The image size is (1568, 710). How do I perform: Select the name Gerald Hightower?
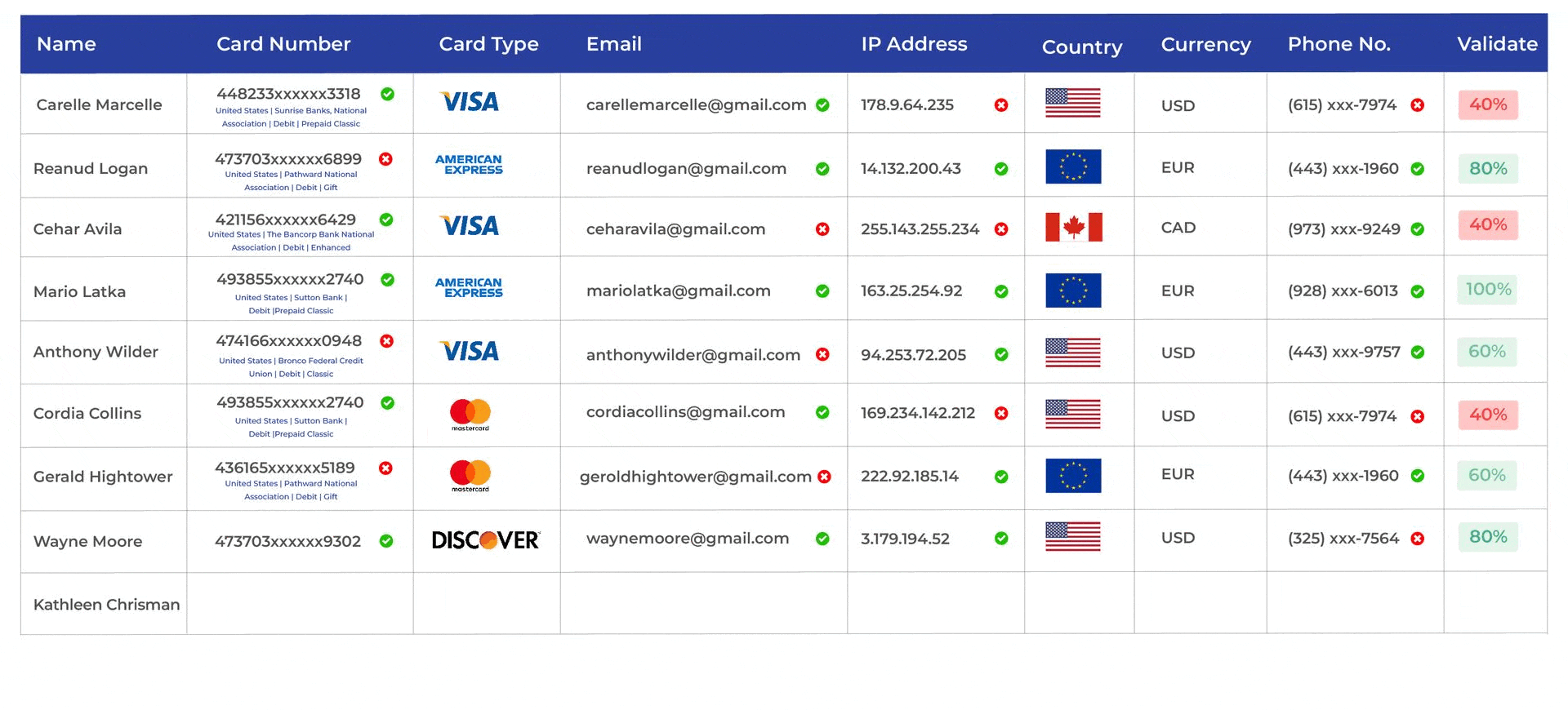tap(103, 477)
